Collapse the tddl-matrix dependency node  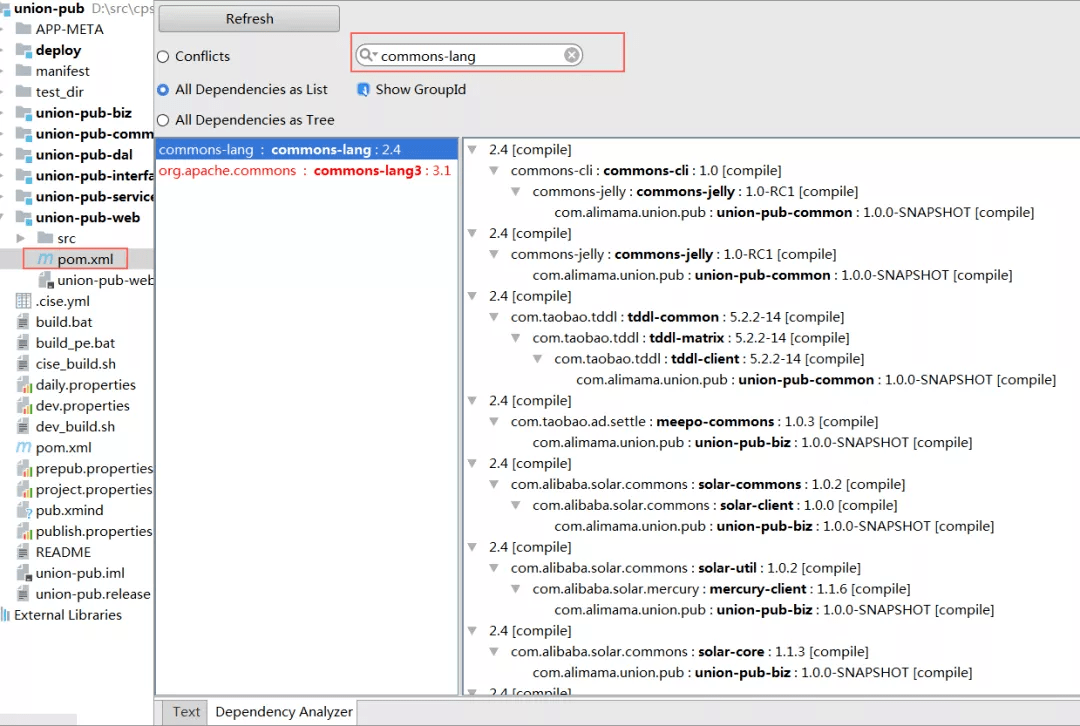516,338
